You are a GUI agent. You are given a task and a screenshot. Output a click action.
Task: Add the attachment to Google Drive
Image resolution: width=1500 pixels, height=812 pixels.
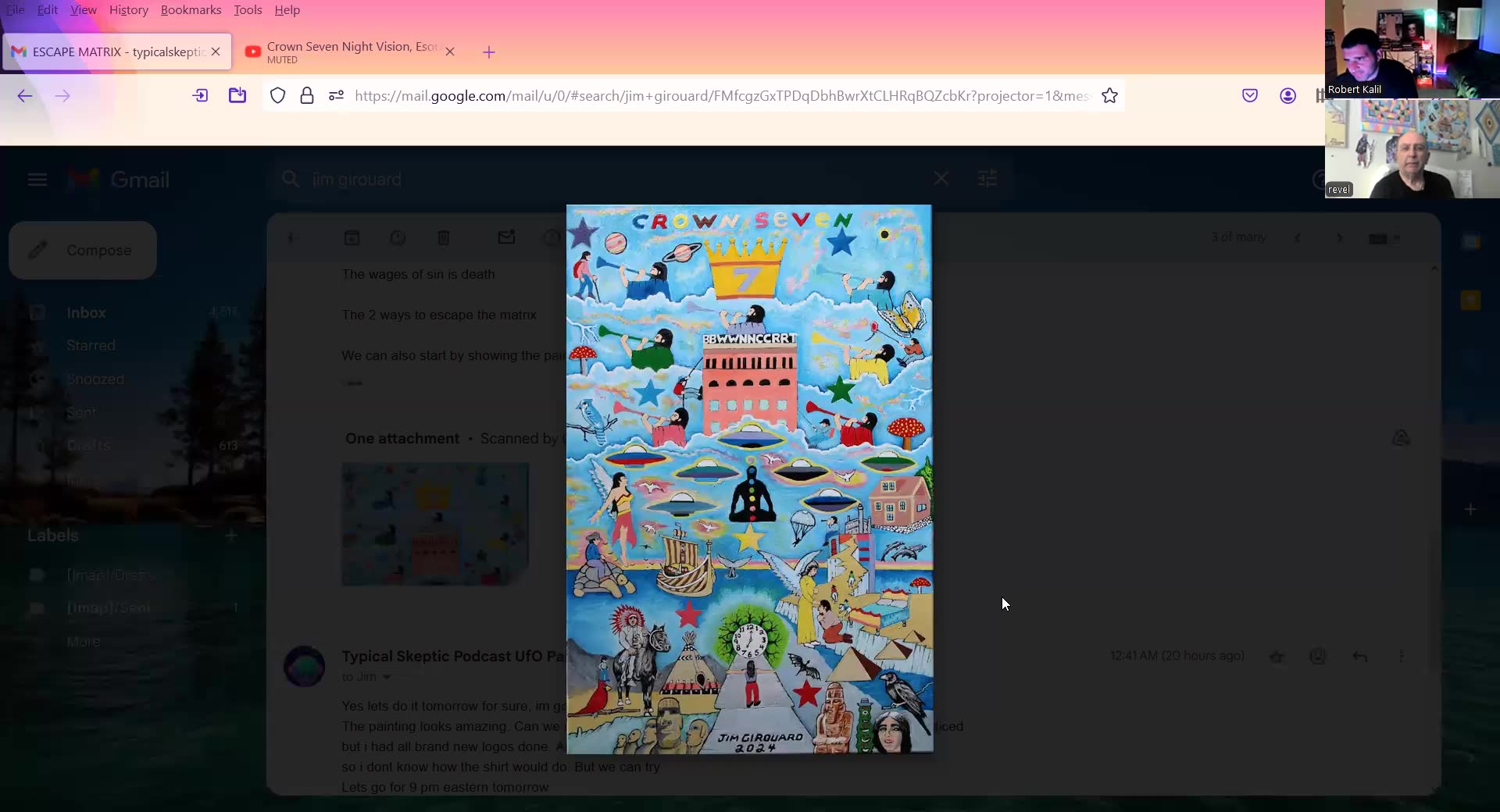point(1401,438)
